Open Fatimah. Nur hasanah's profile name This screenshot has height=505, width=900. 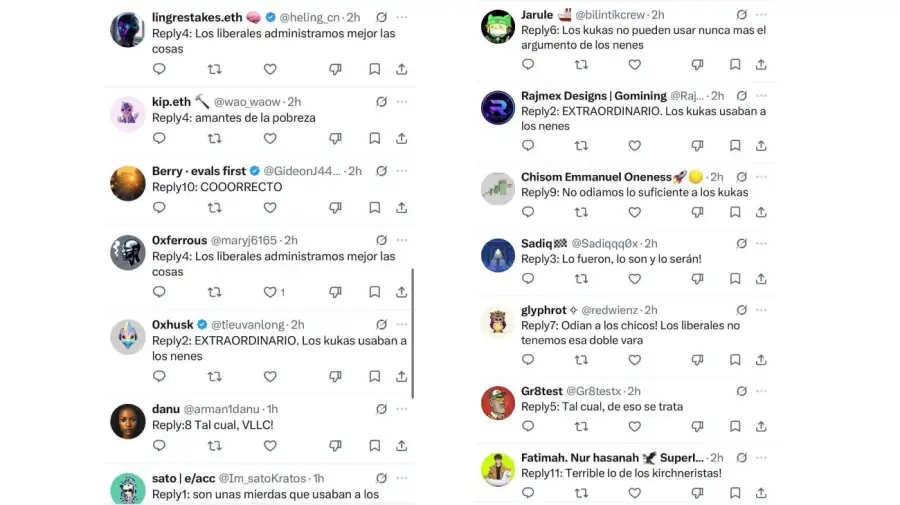coord(580,457)
